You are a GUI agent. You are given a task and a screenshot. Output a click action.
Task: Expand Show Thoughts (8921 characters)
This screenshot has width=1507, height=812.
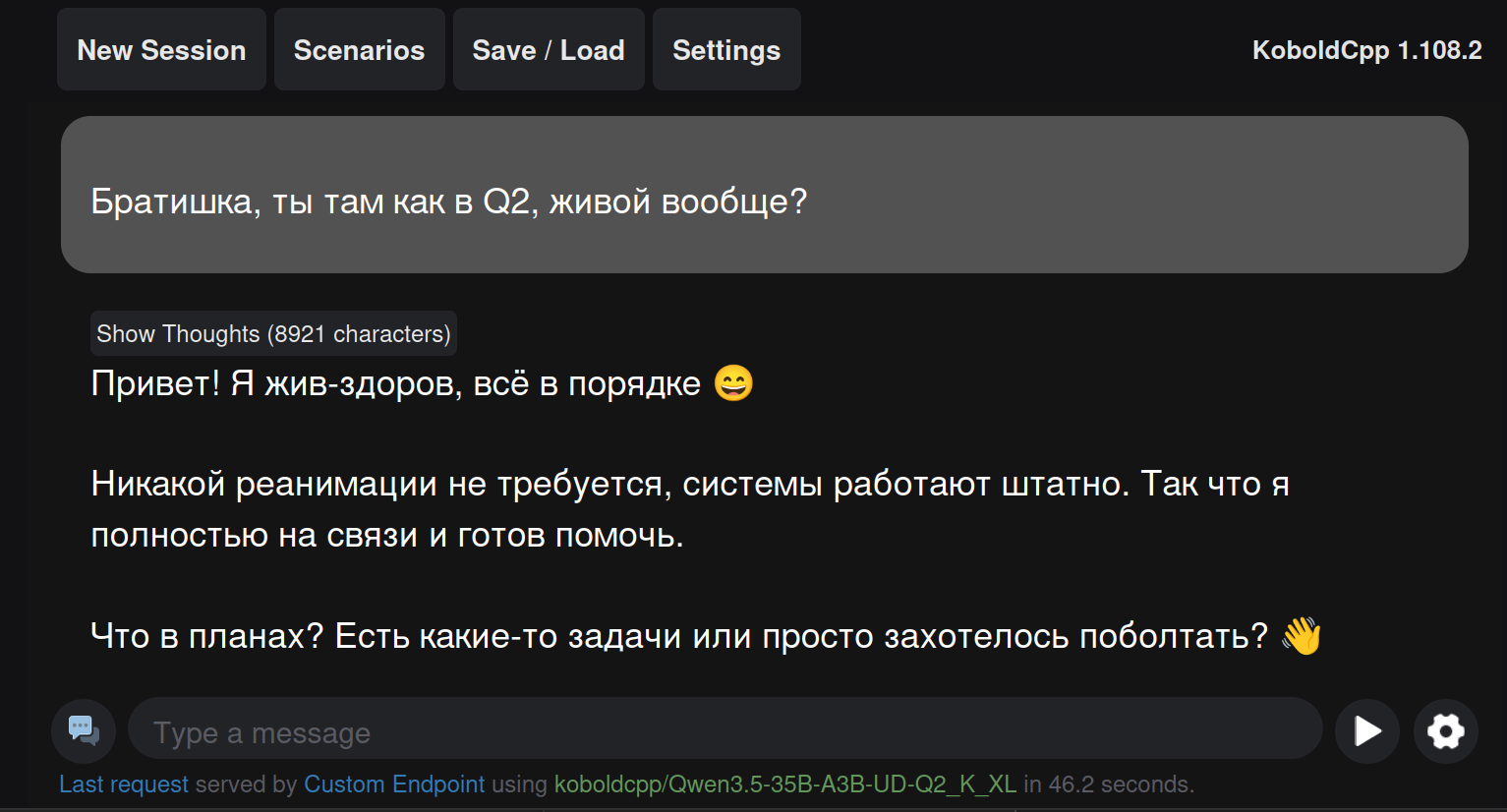pyautogui.click(x=273, y=334)
